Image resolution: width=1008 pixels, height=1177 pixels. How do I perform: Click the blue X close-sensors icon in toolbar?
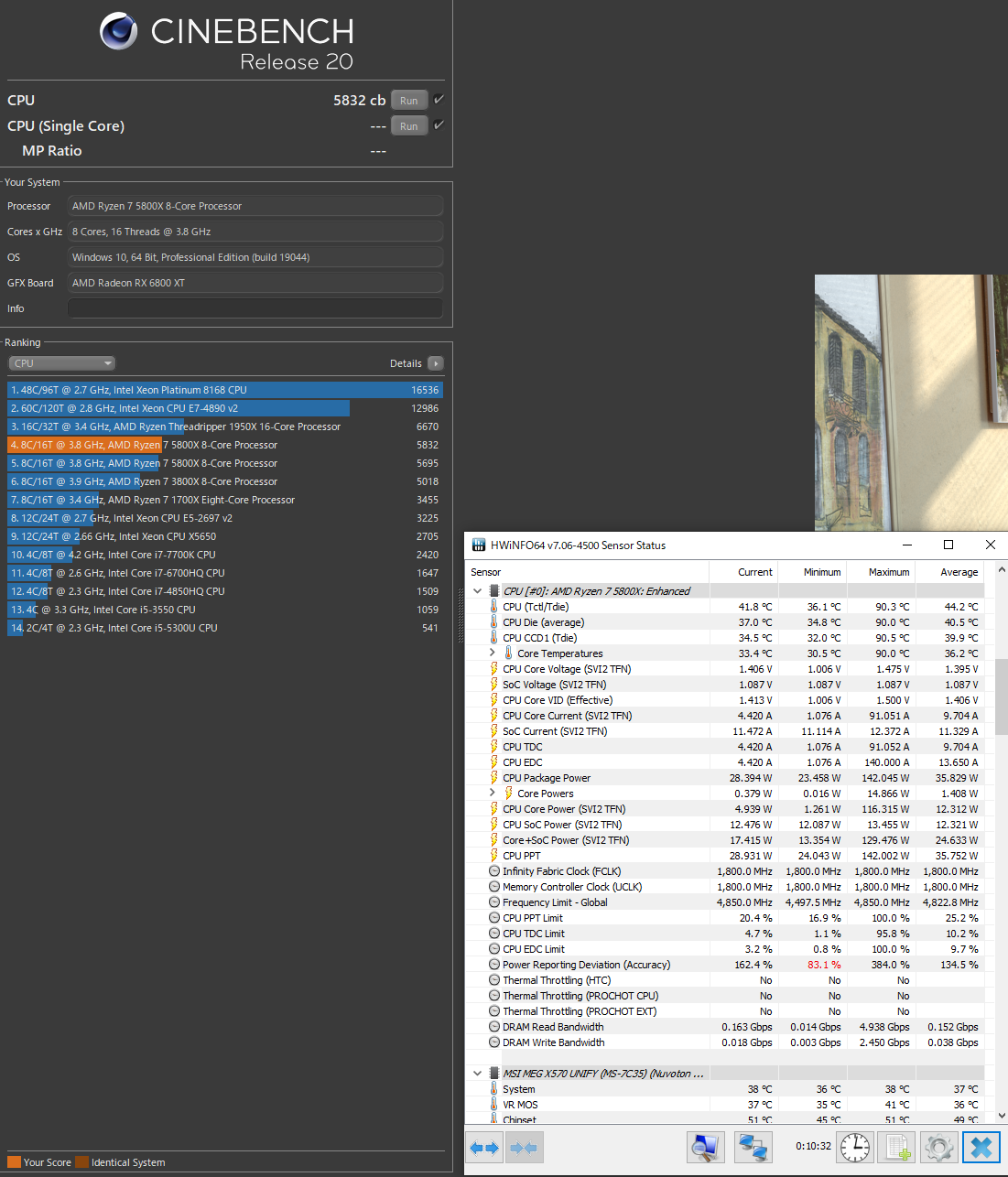pos(981,1147)
